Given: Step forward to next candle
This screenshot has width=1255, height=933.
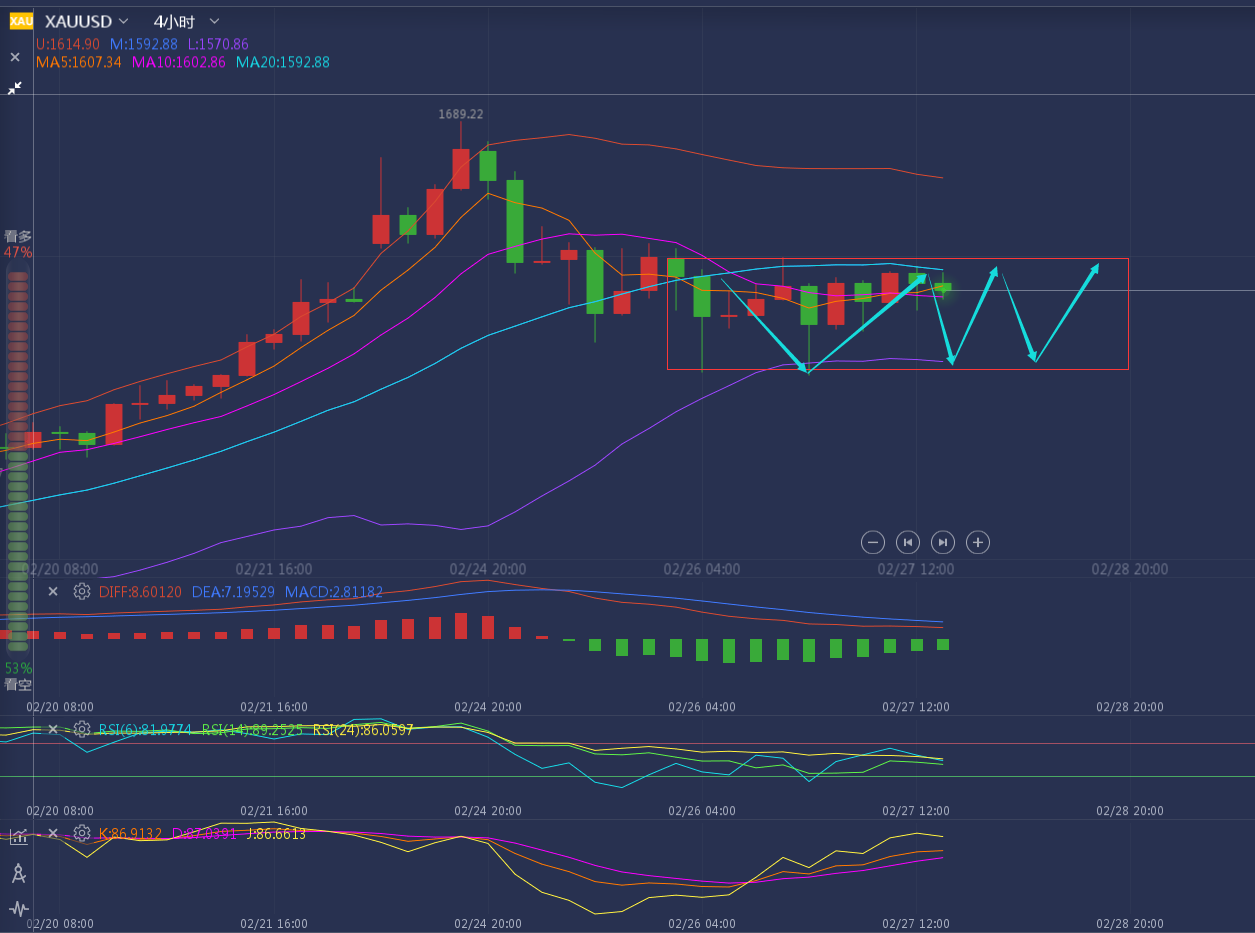Looking at the screenshot, I should 943,542.
